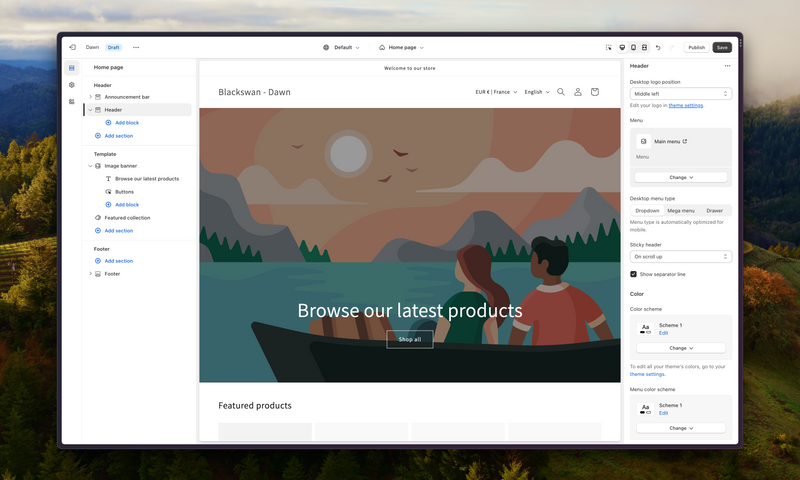The image size is (800, 480).
Task: Click the Featured collection section icon
Action: tap(98, 218)
